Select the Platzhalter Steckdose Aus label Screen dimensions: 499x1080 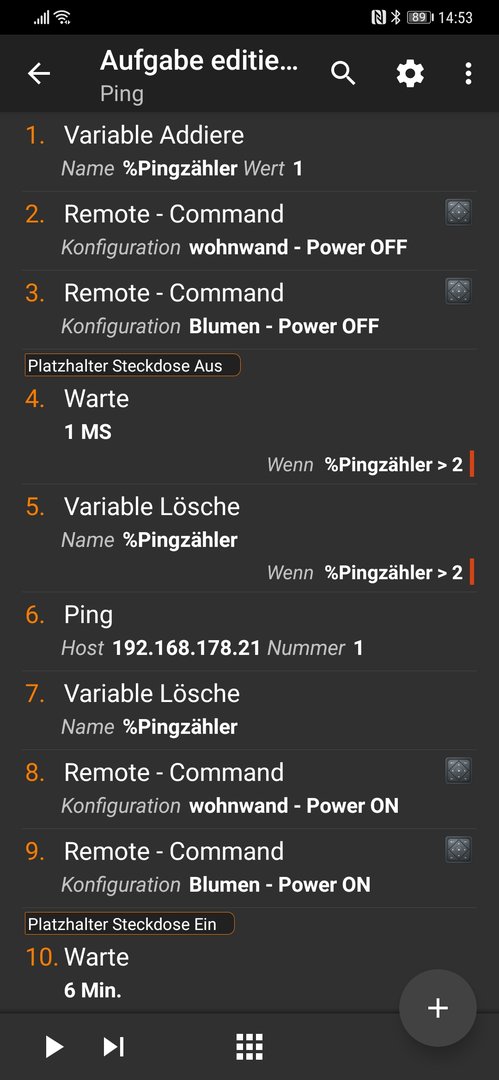tap(133, 365)
